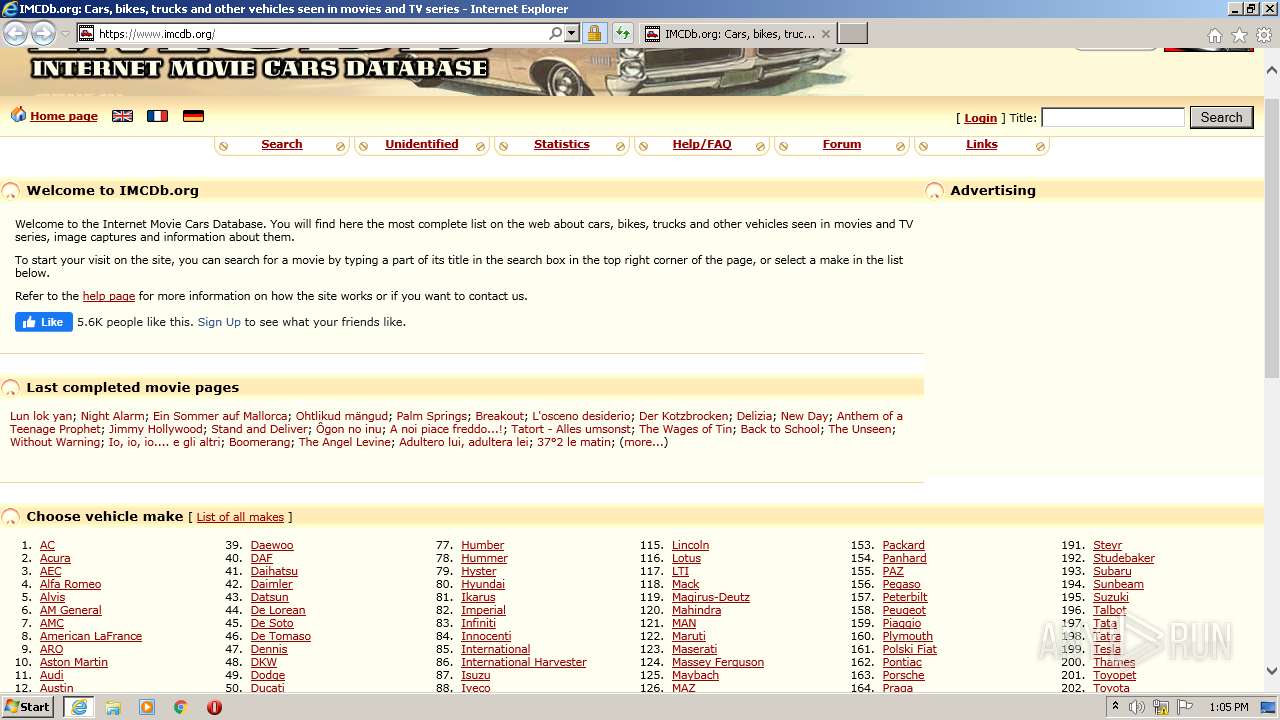Select the IMCDb.org tab

click(738, 33)
